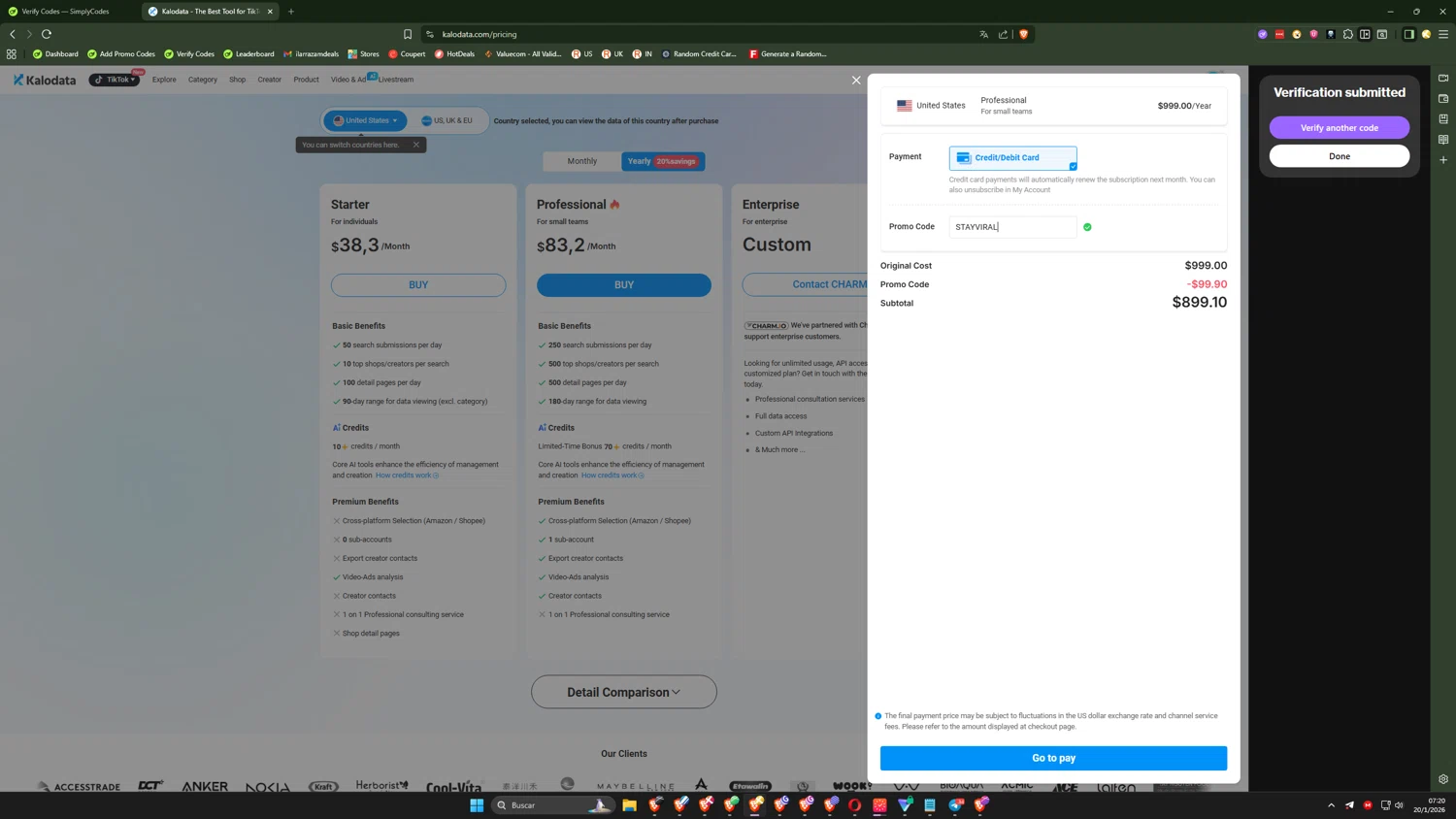Click Verify another code button

click(1340, 128)
